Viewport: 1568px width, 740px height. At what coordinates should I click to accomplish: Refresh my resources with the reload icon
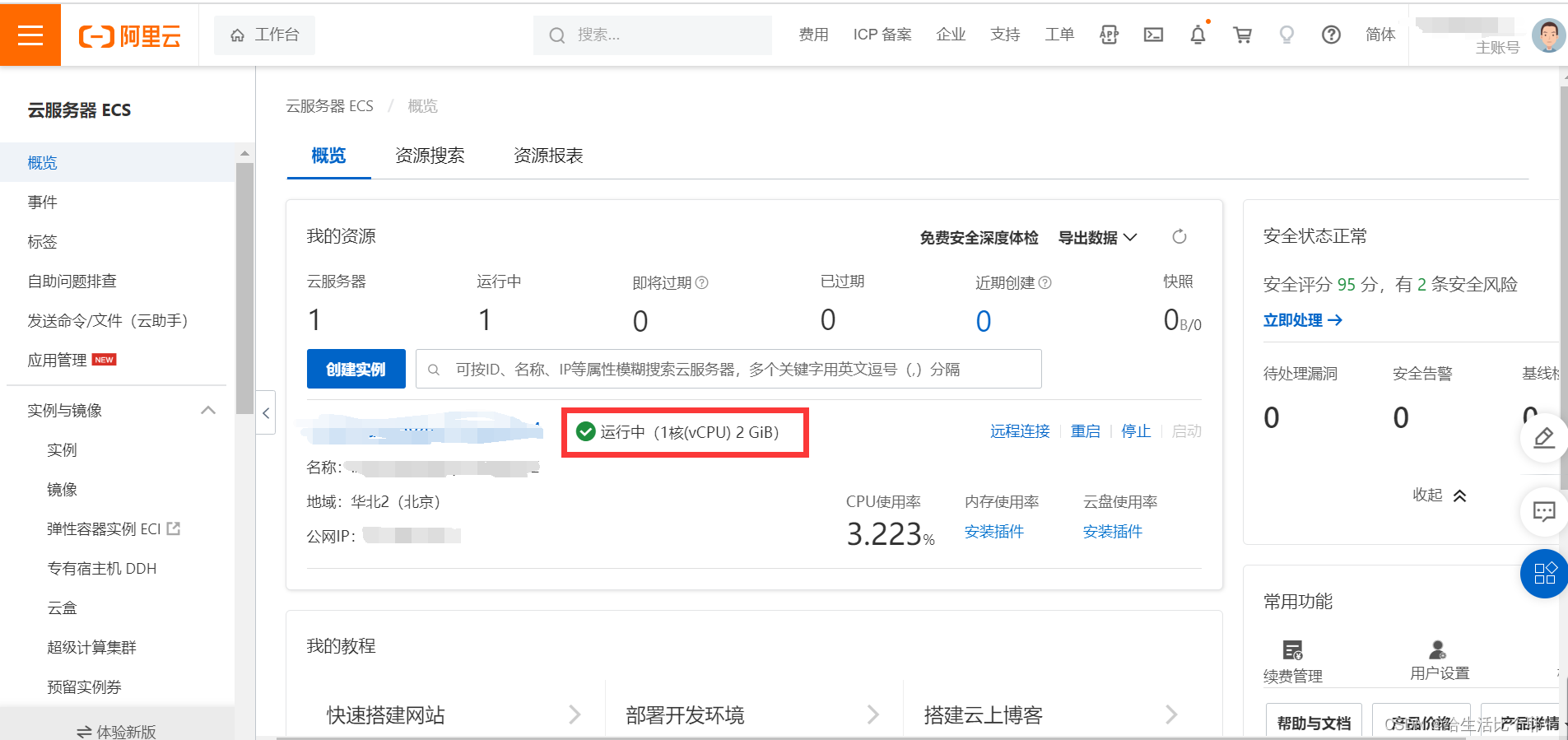click(1179, 237)
